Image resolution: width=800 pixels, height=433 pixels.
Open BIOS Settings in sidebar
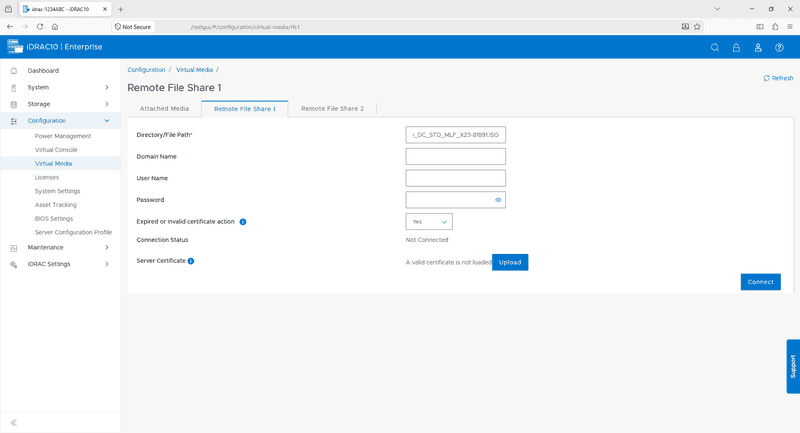click(x=54, y=219)
